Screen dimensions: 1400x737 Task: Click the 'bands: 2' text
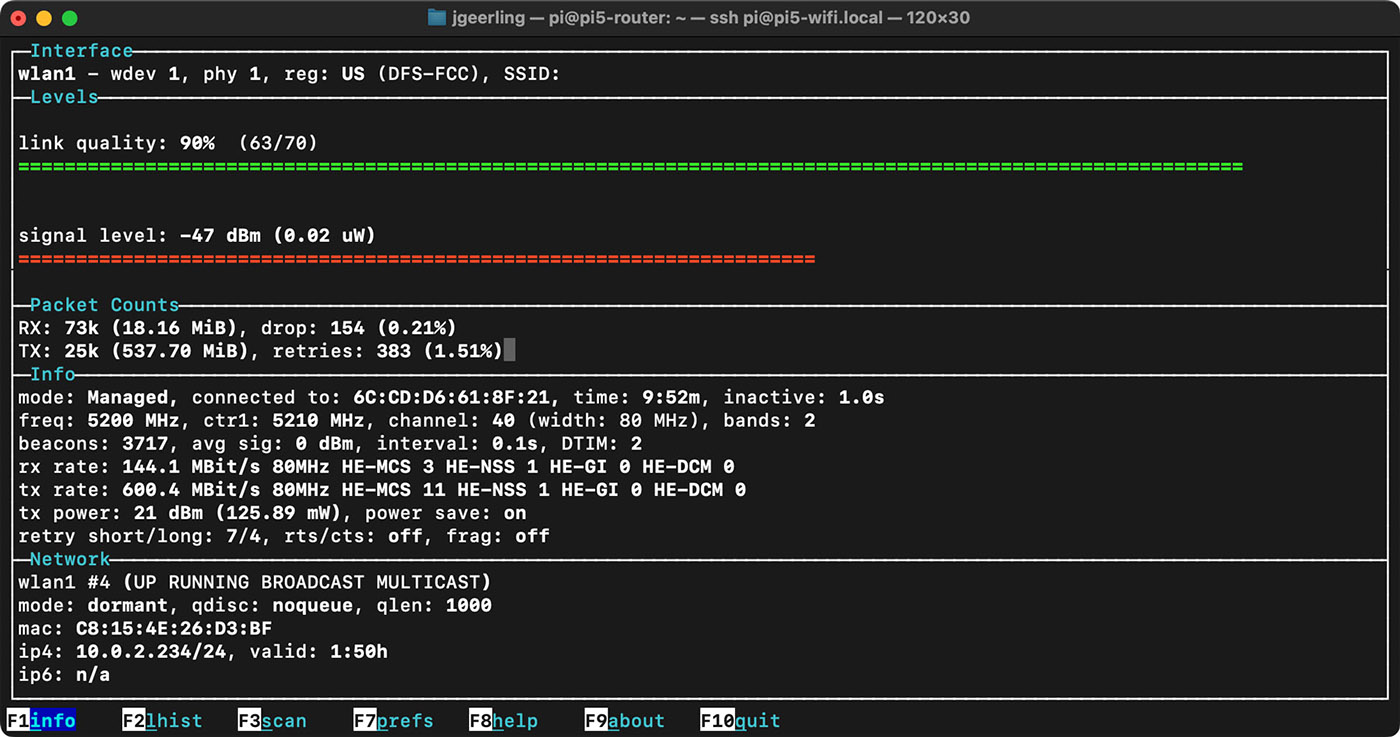(x=769, y=420)
